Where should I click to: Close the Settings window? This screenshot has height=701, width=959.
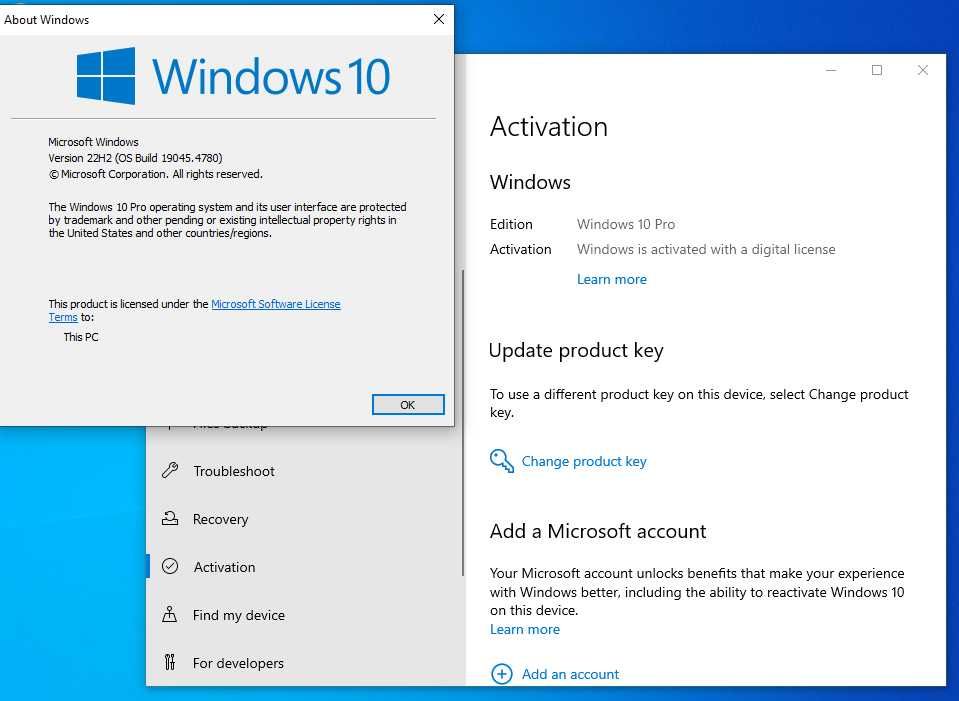tap(922, 70)
